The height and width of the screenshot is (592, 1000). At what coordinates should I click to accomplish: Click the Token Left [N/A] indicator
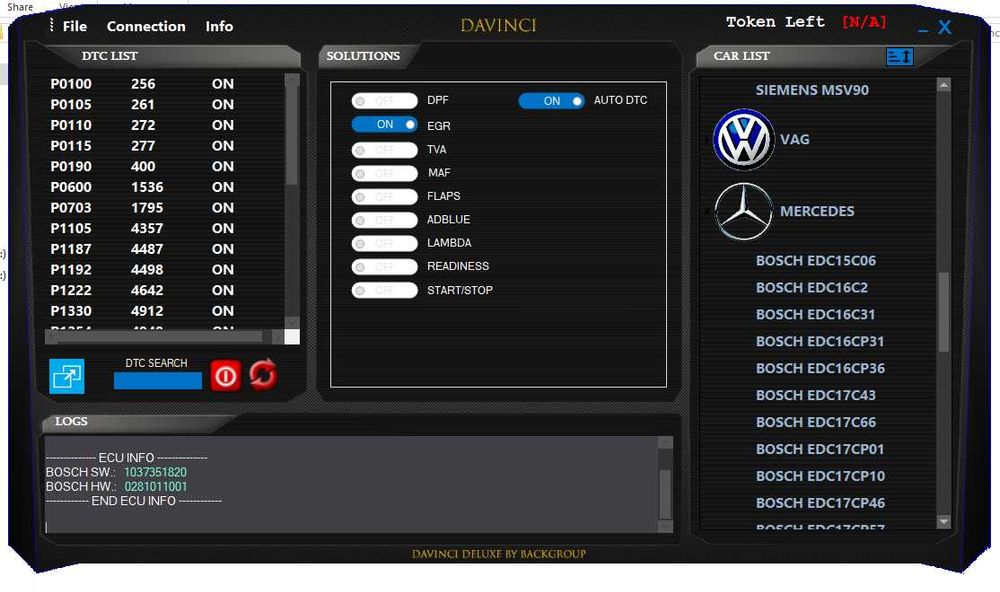point(806,22)
